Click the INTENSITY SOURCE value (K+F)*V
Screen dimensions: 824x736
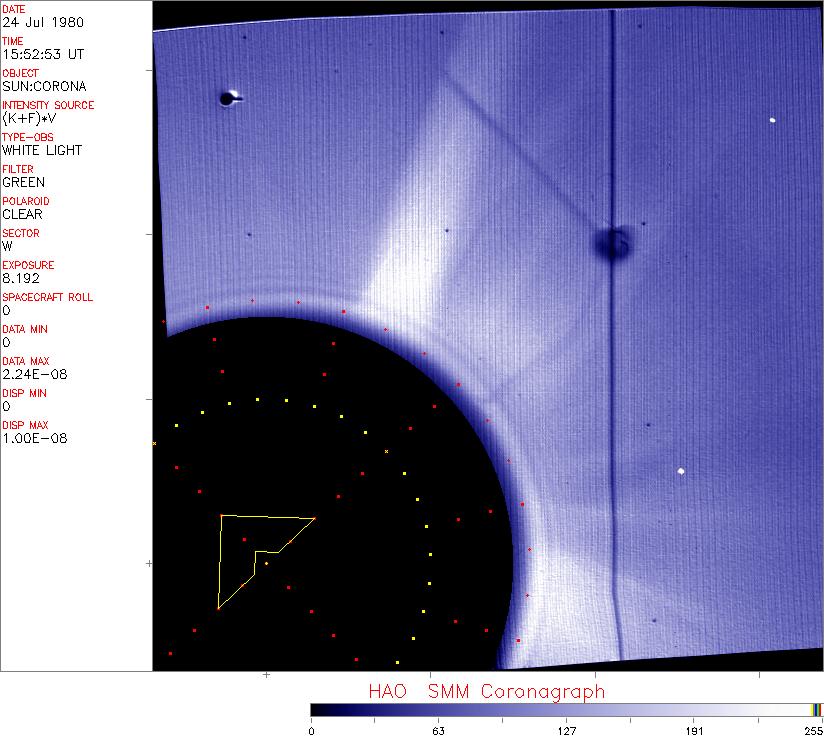[28, 118]
